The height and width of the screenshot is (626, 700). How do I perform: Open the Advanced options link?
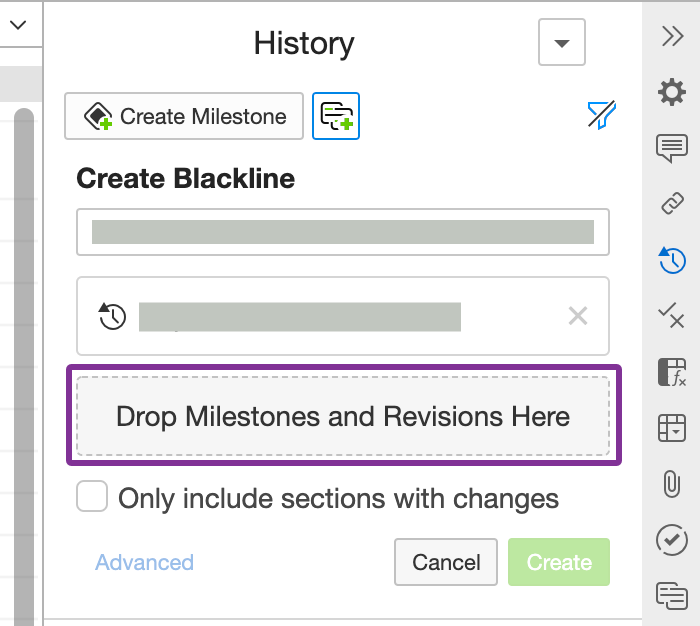click(x=144, y=562)
